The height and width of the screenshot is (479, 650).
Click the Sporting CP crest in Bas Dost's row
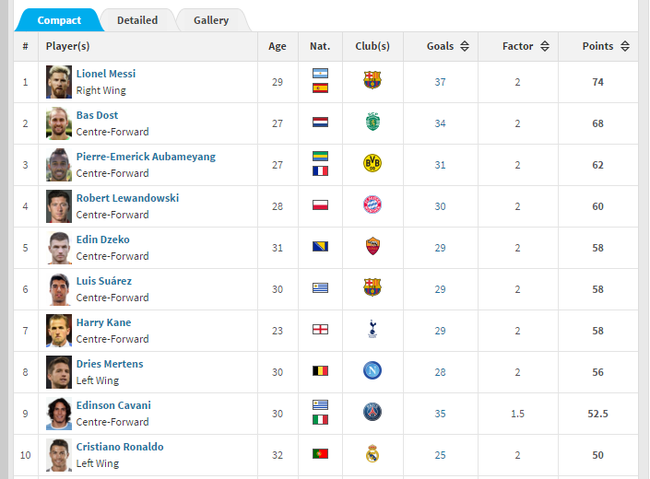(x=372, y=123)
